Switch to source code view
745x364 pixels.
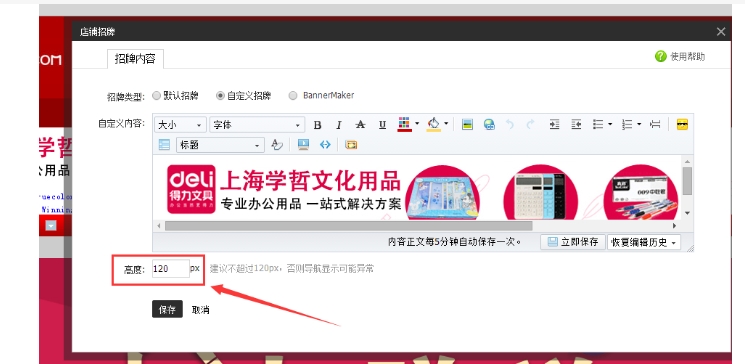(x=325, y=144)
